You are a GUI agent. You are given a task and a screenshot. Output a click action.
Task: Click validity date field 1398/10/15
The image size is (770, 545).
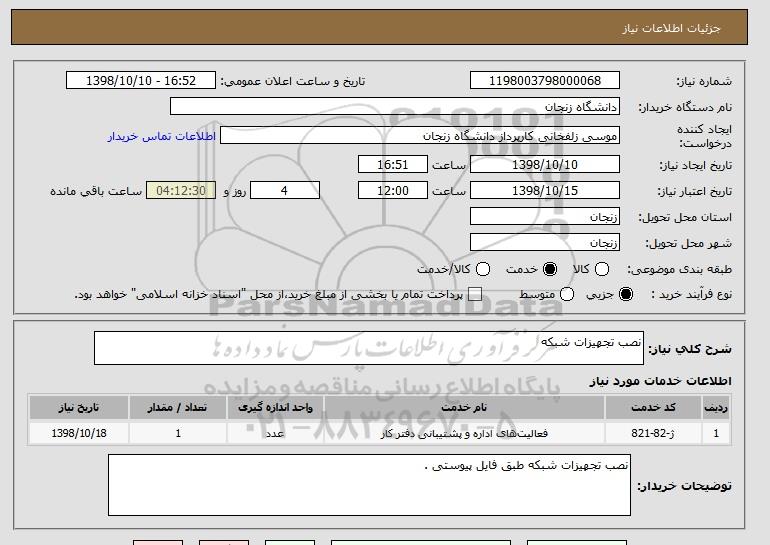(x=545, y=191)
